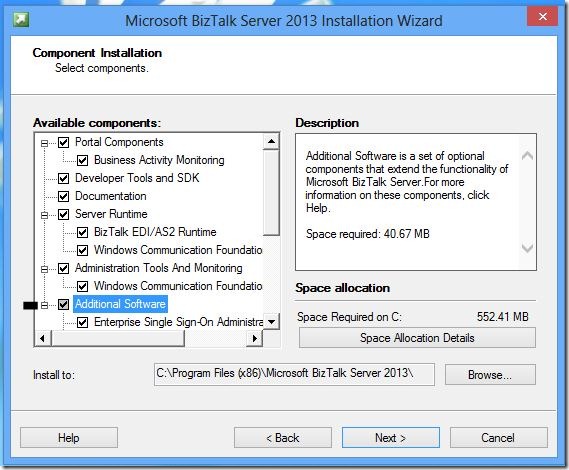Uncheck the Portal Components checkbox

click(x=64, y=142)
